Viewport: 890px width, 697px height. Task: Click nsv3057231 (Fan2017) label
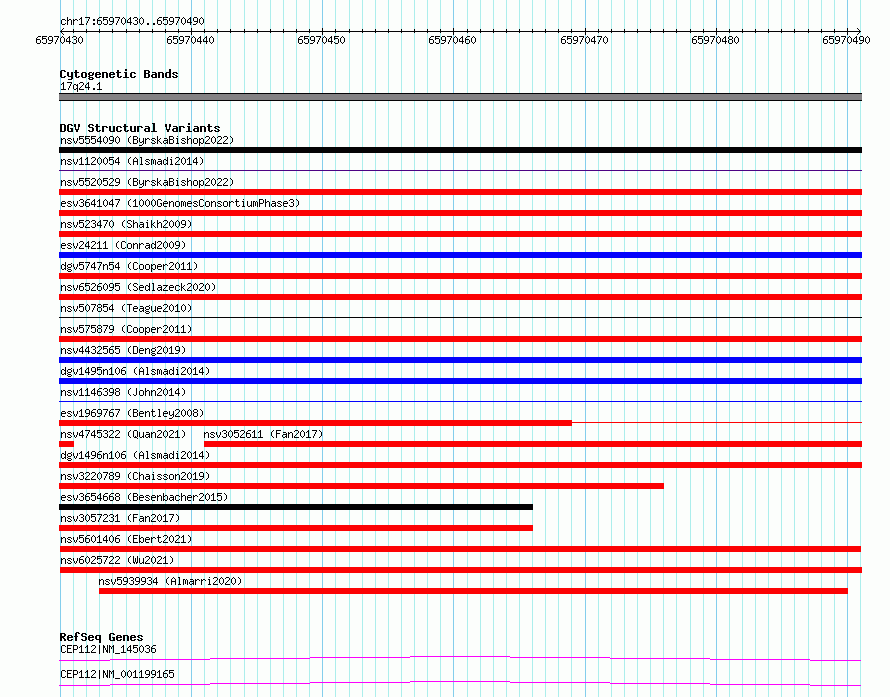tap(120, 518)
